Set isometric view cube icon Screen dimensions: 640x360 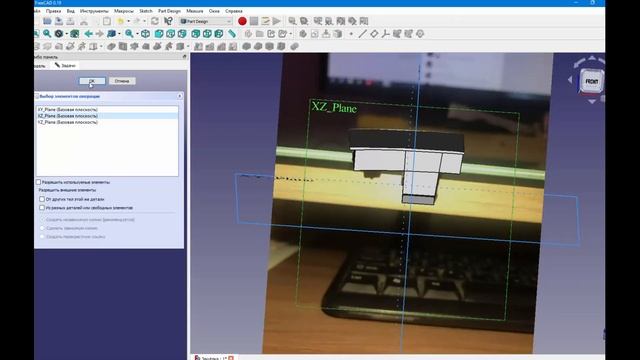[x=145, y=34]
